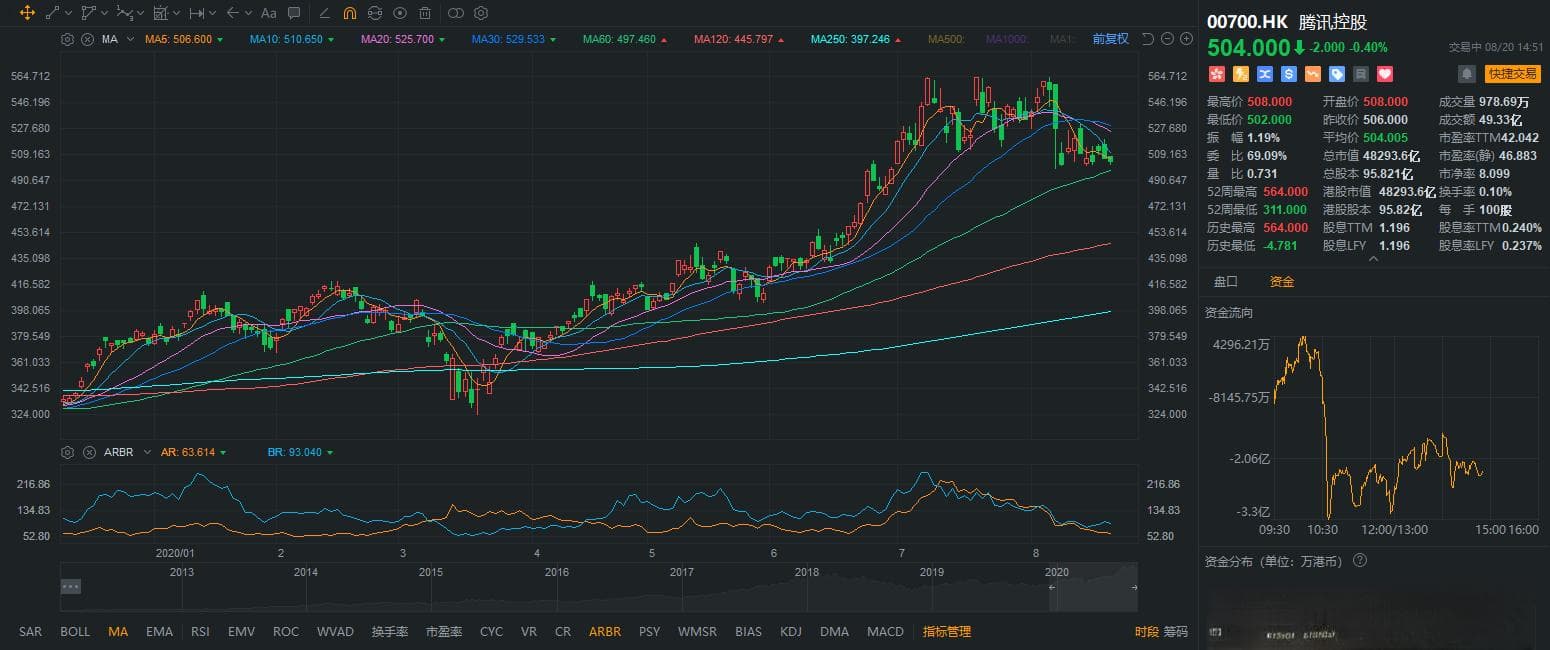
Task: Click left handle of timeline range slider
Action: coord(1050,587)
